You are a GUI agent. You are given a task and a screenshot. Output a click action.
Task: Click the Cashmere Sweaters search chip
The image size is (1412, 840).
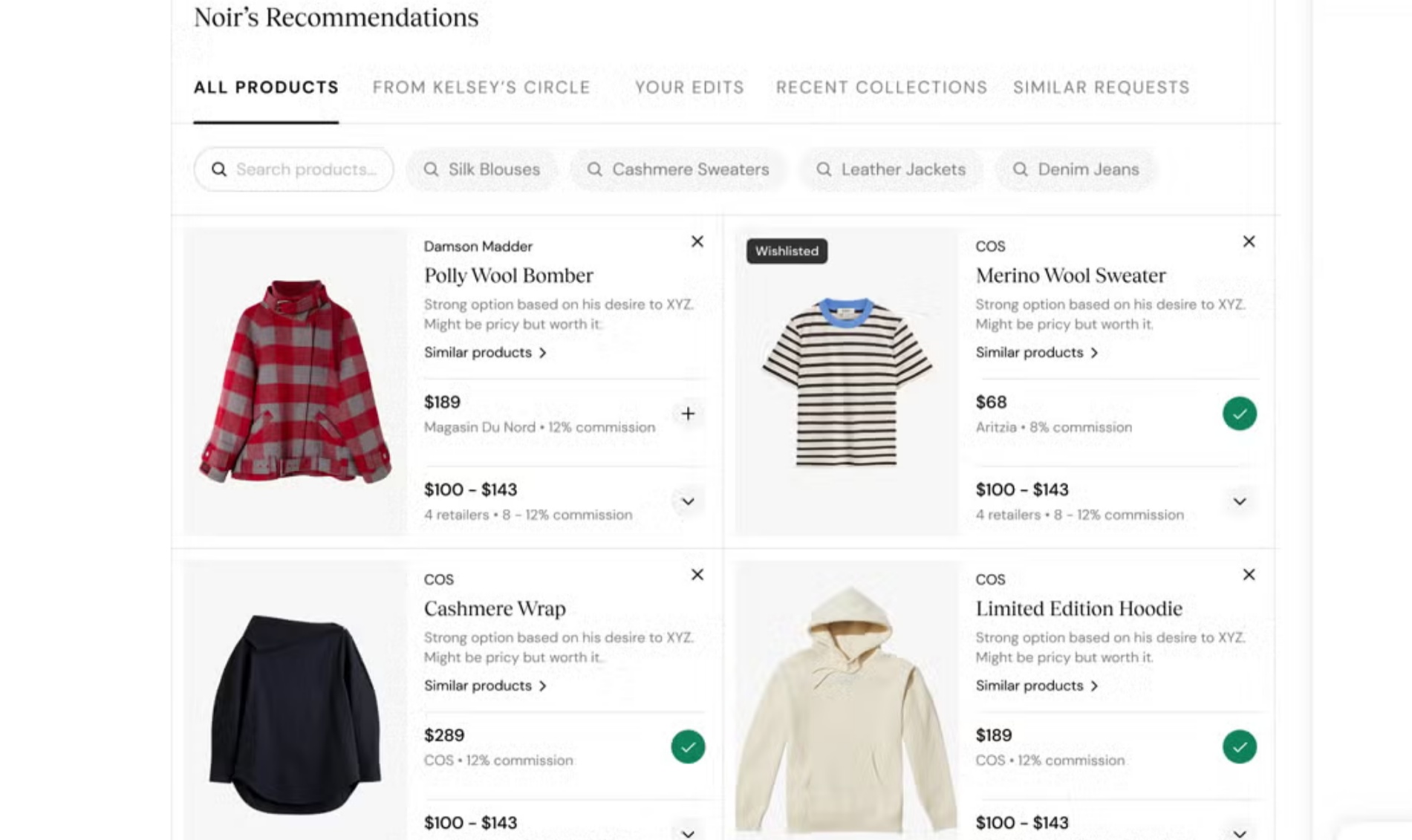tap(678, 169)
